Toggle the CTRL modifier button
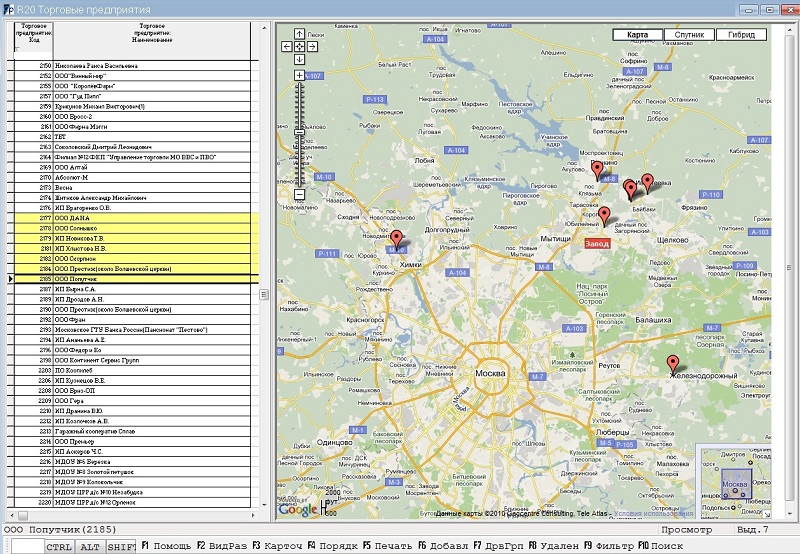The image size is (800, 554). coord(59,547)
